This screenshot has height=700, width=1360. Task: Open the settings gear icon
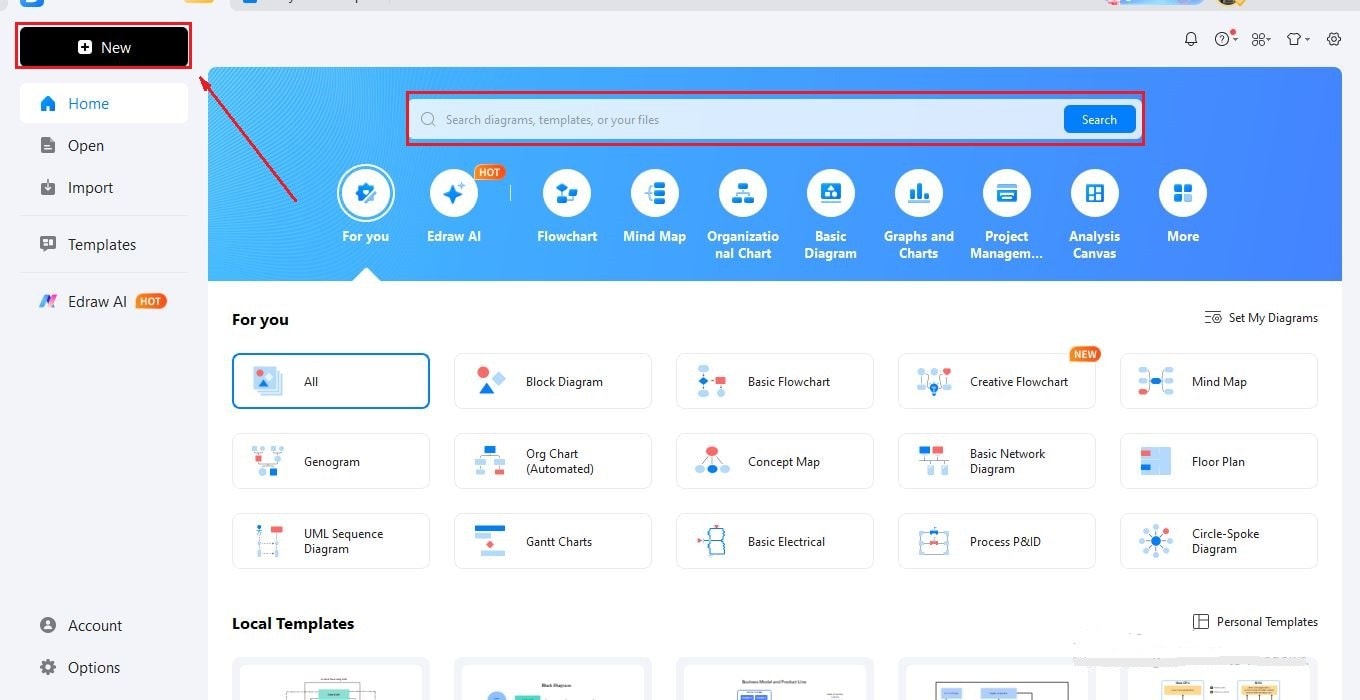(x=1333, y=39)
